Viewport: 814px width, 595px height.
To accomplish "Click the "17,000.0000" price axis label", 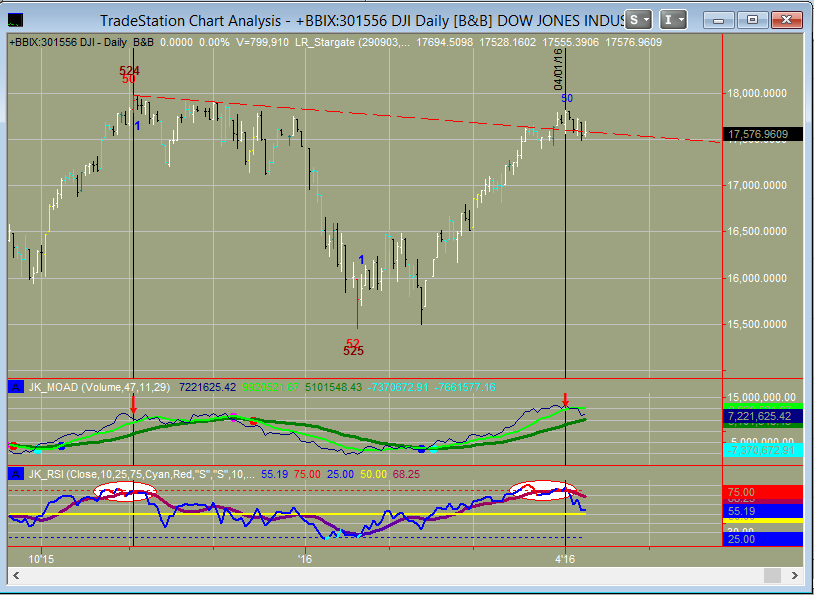I will click(757, 185).
